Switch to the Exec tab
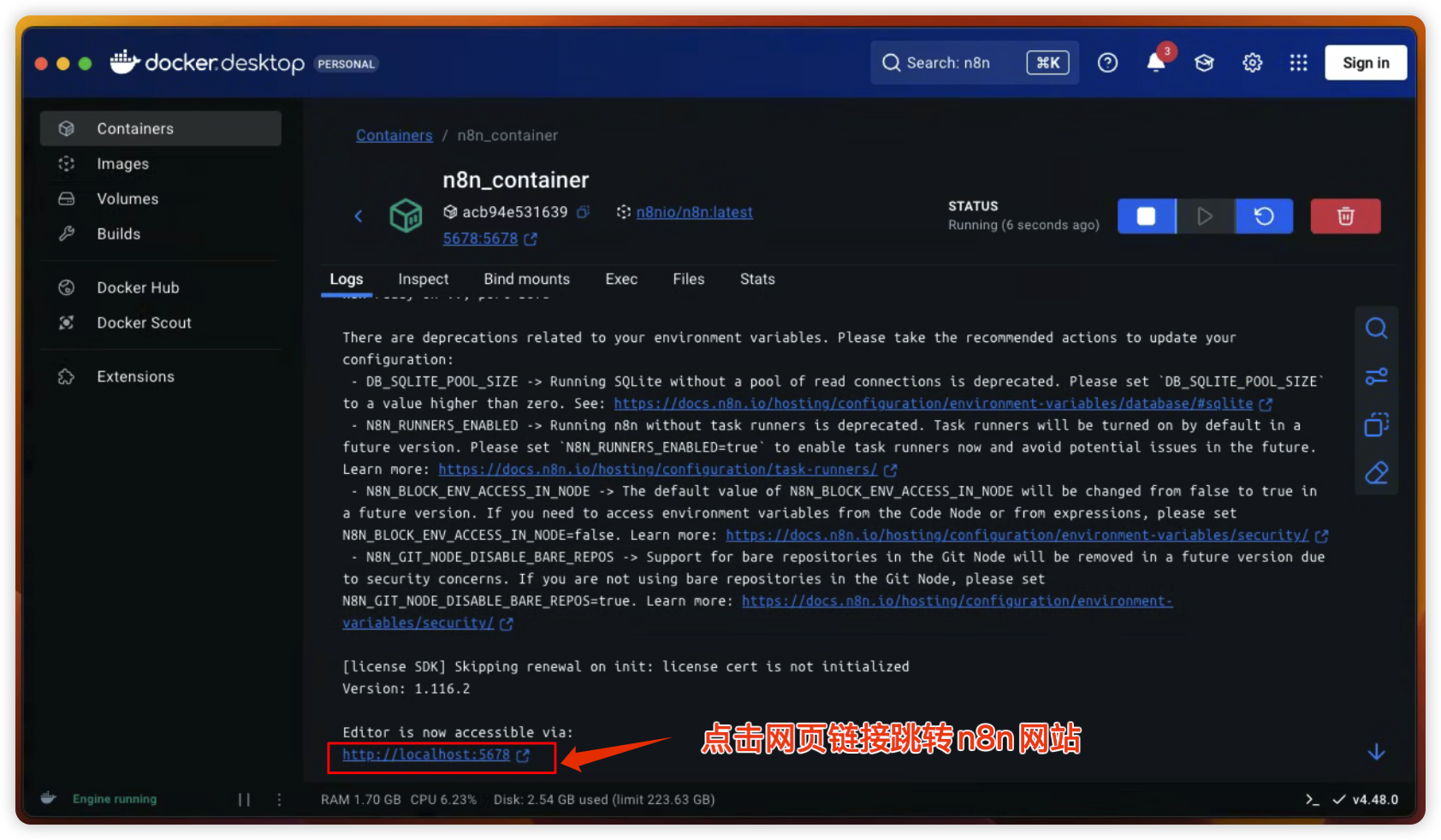The width and height of the screenshot is (1441, 840). (621, 279)
